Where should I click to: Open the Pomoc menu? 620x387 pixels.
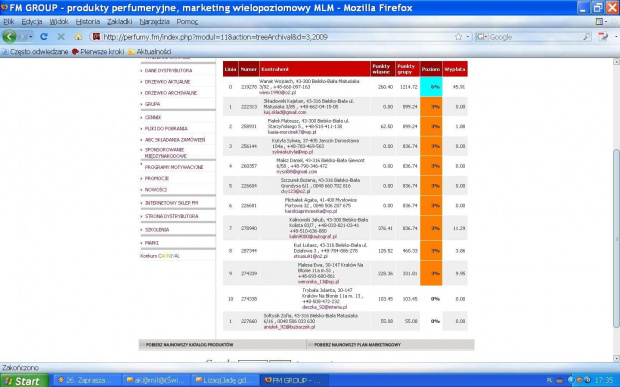[187, 22]
